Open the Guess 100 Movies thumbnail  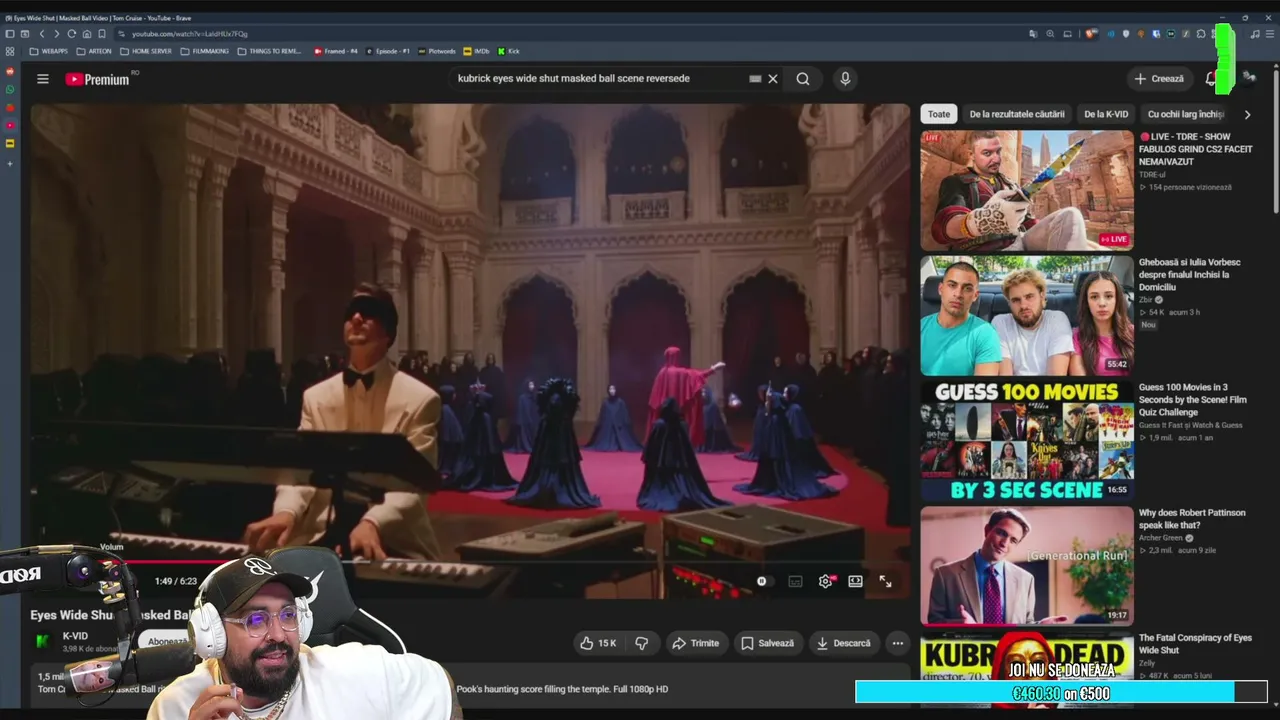[x=1027, y=441]
